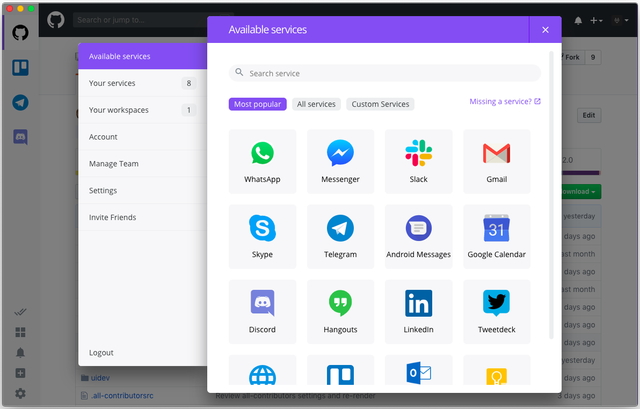
Task: Select the yellow lightbulb Keep tile
Action: click(497, 370)
